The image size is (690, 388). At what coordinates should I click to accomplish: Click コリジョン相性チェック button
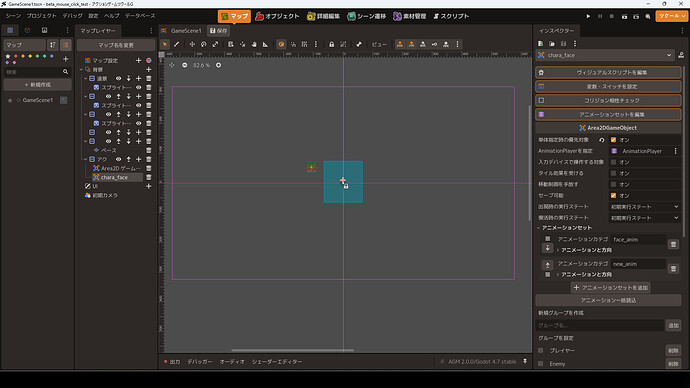[609, 100]
